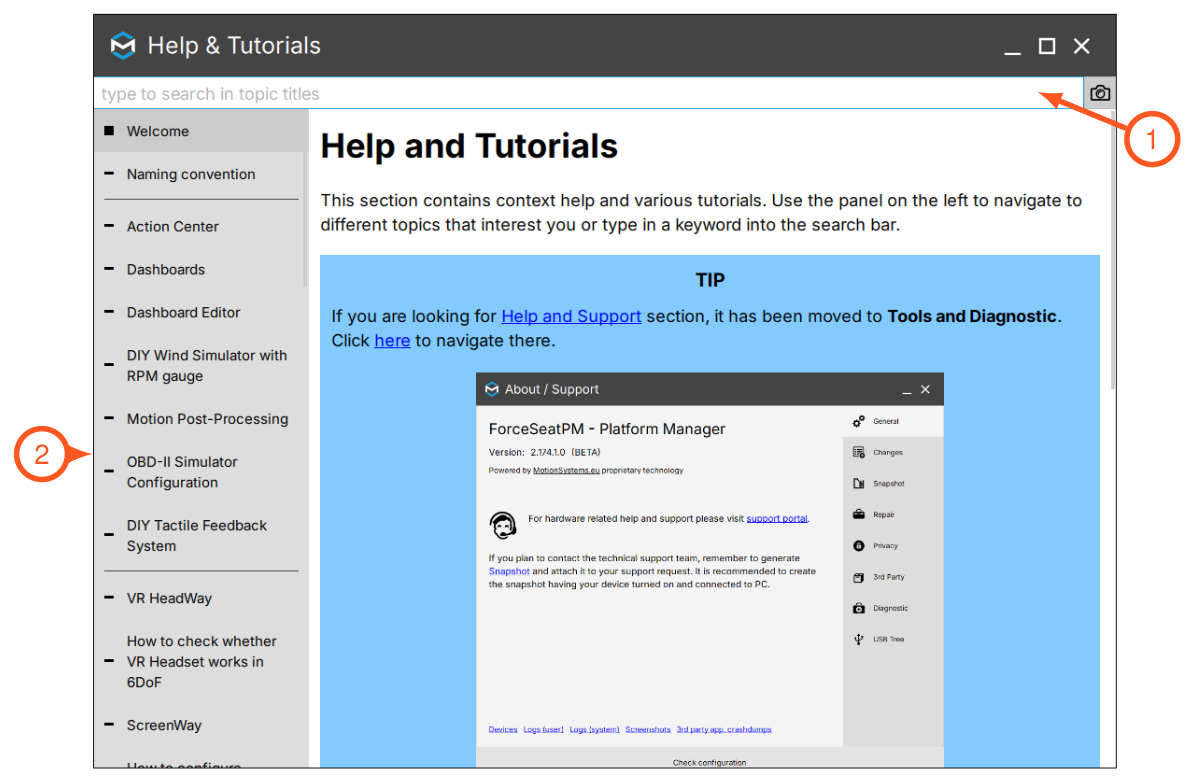Viewport: 1195px width, 783px height.
Task: Click the 3rd Party icon in About sidebar
Action: [x=859, y=577]
